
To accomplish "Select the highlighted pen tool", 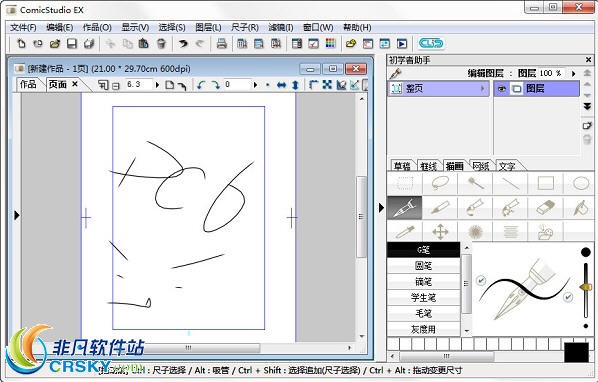I will pyautogui.click(x=405, y=208).
